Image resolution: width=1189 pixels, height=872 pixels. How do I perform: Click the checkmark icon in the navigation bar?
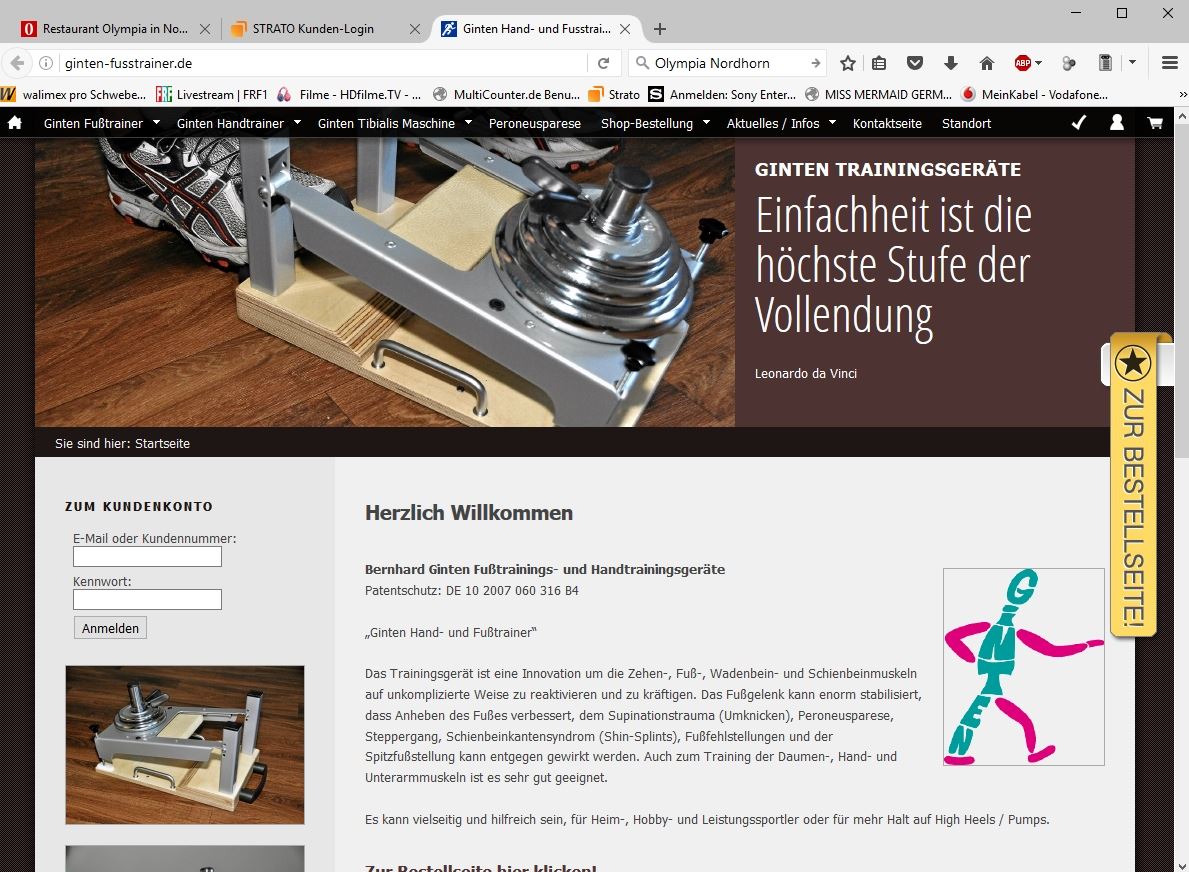coord(1078,123)
